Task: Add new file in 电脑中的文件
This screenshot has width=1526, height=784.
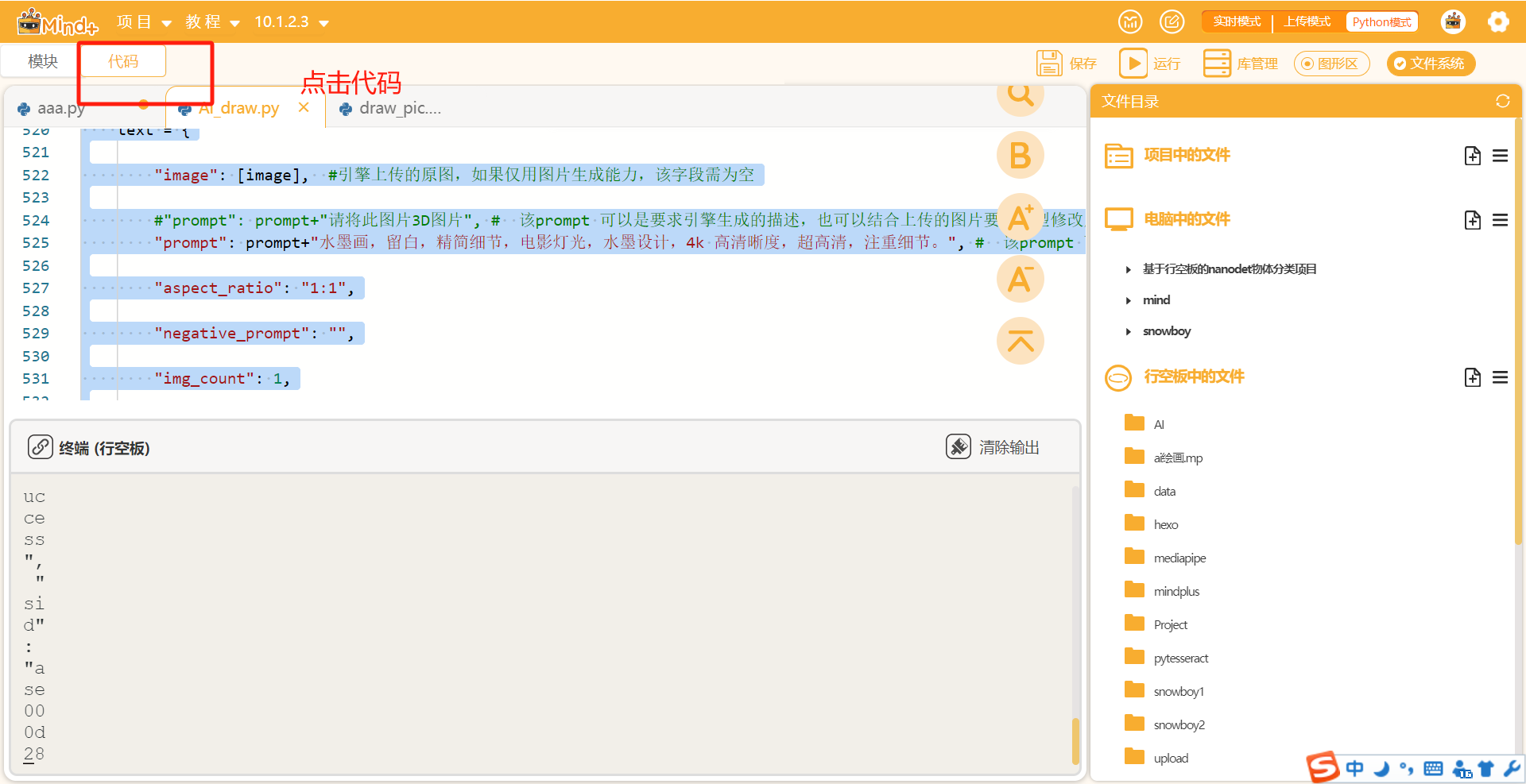Action: (x=1472, y=220)
